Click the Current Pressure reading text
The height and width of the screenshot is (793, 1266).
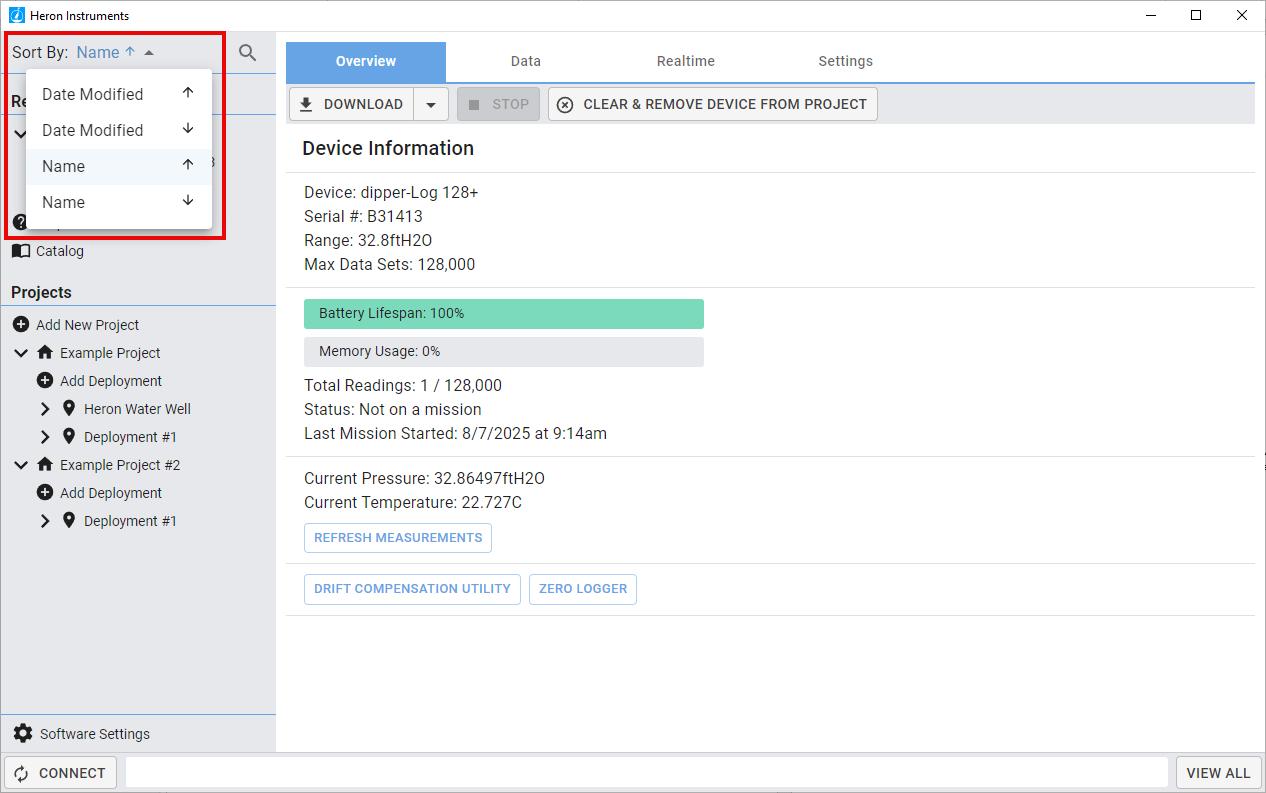click(424, 478)
